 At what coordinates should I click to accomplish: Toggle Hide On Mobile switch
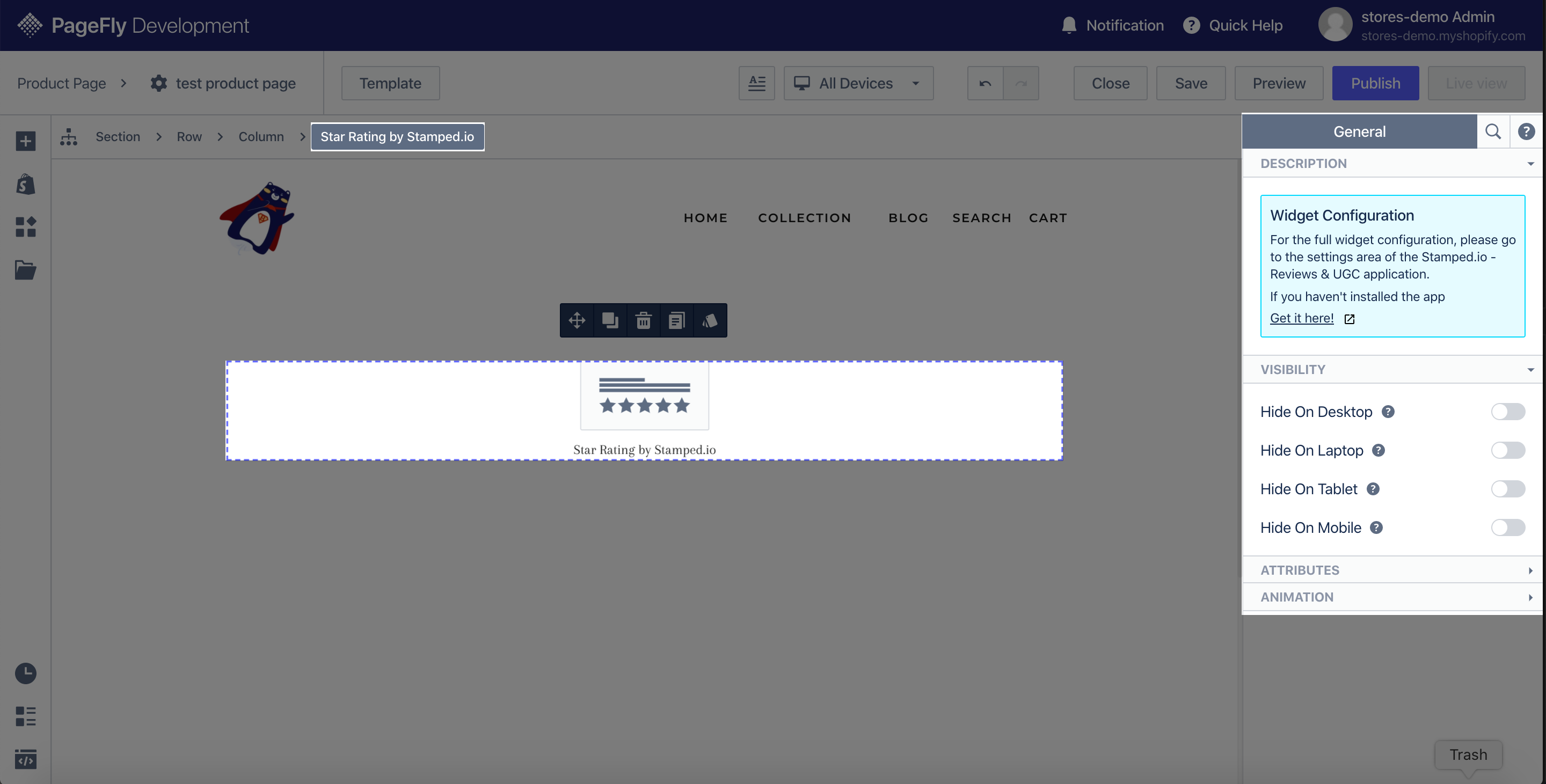(x=1507, y=527)
